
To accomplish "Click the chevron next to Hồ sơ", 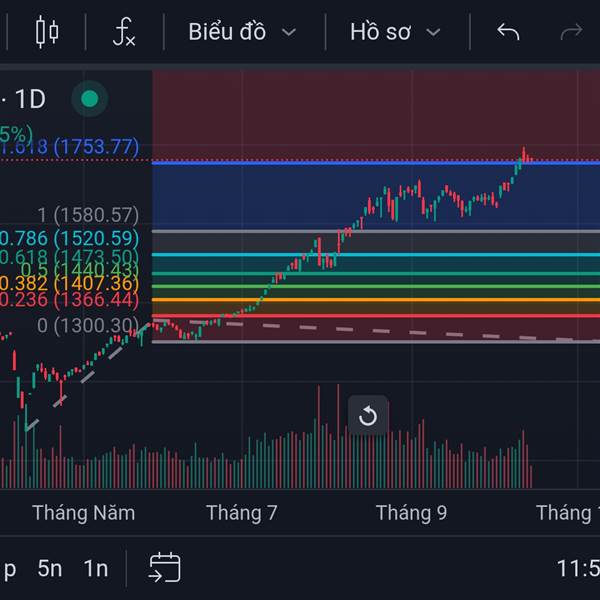I will click(433, 33).
